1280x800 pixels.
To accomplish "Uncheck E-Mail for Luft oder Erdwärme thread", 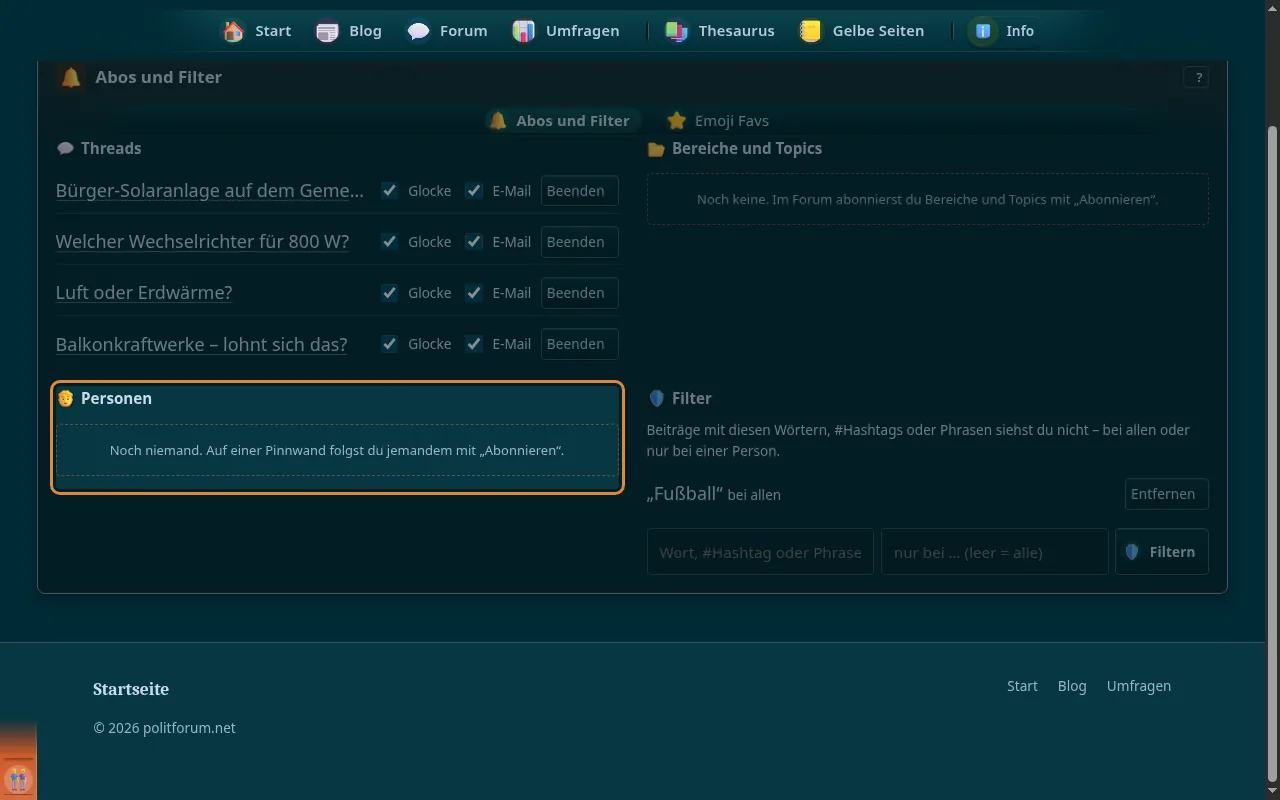I will pyautogui.click(x=474, y=292).
